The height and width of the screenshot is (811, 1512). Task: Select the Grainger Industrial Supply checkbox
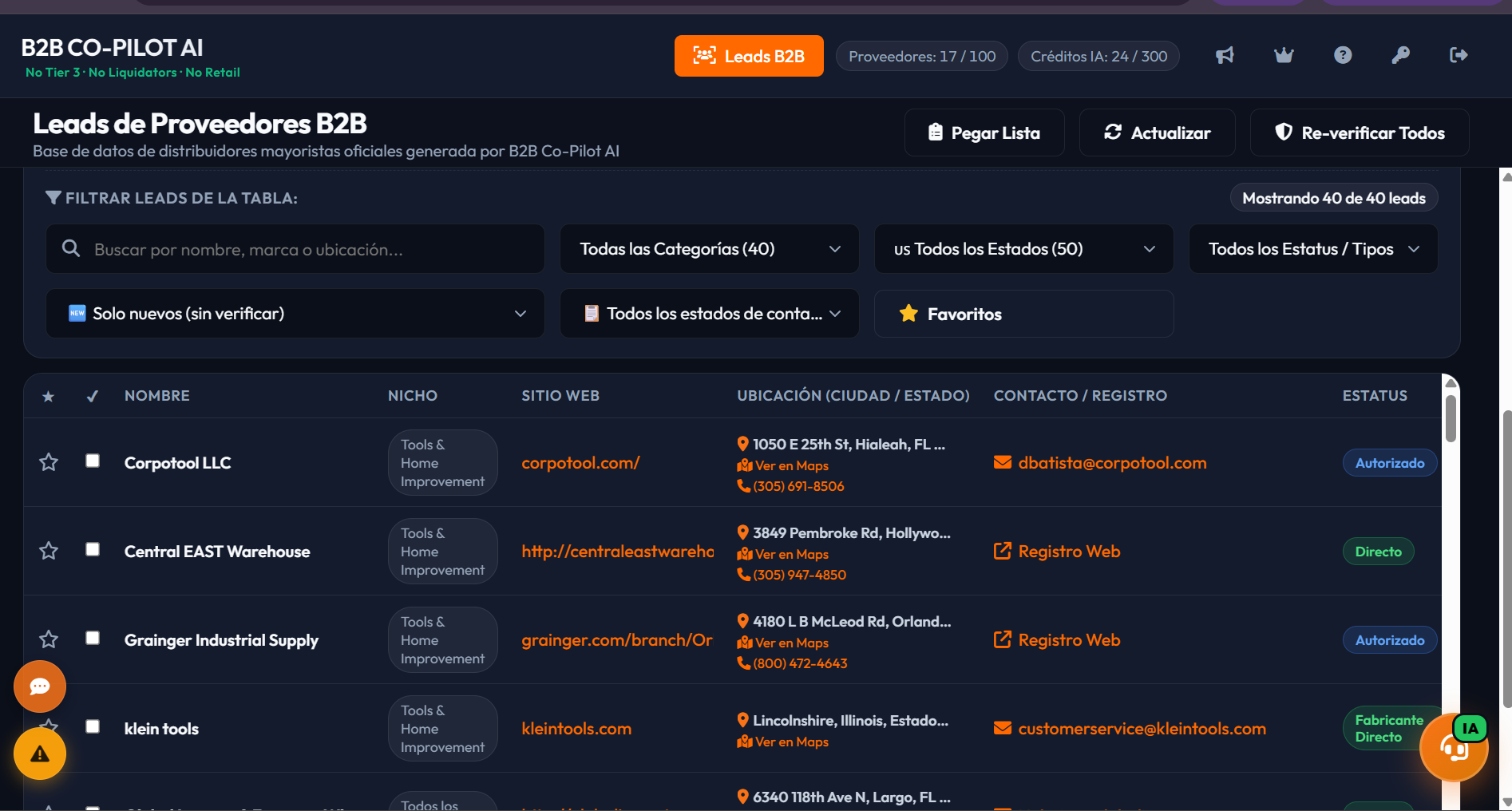coord(93,638)
